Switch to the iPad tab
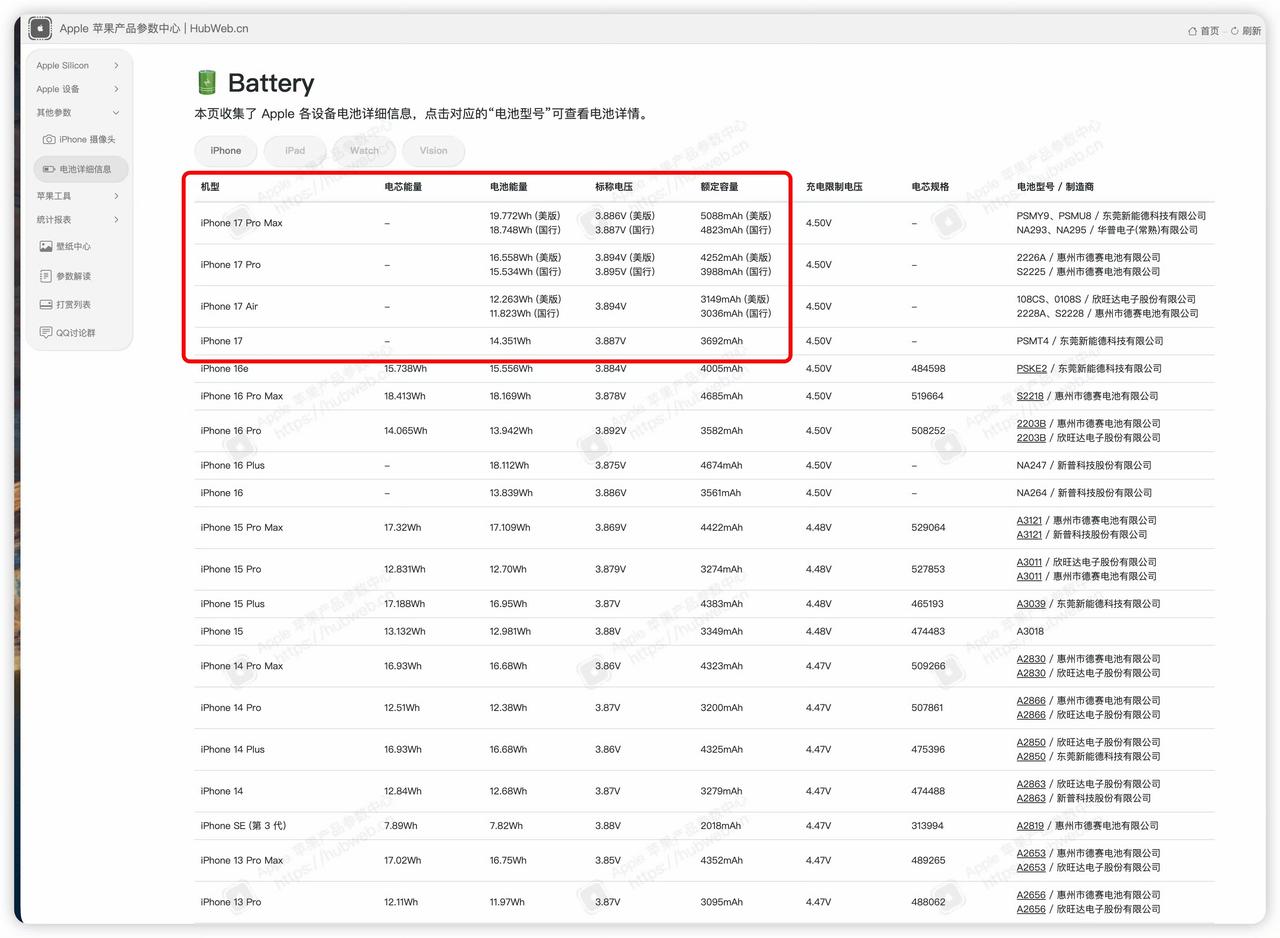This screenshot has width=1280, height=938. tap(295, 151)
